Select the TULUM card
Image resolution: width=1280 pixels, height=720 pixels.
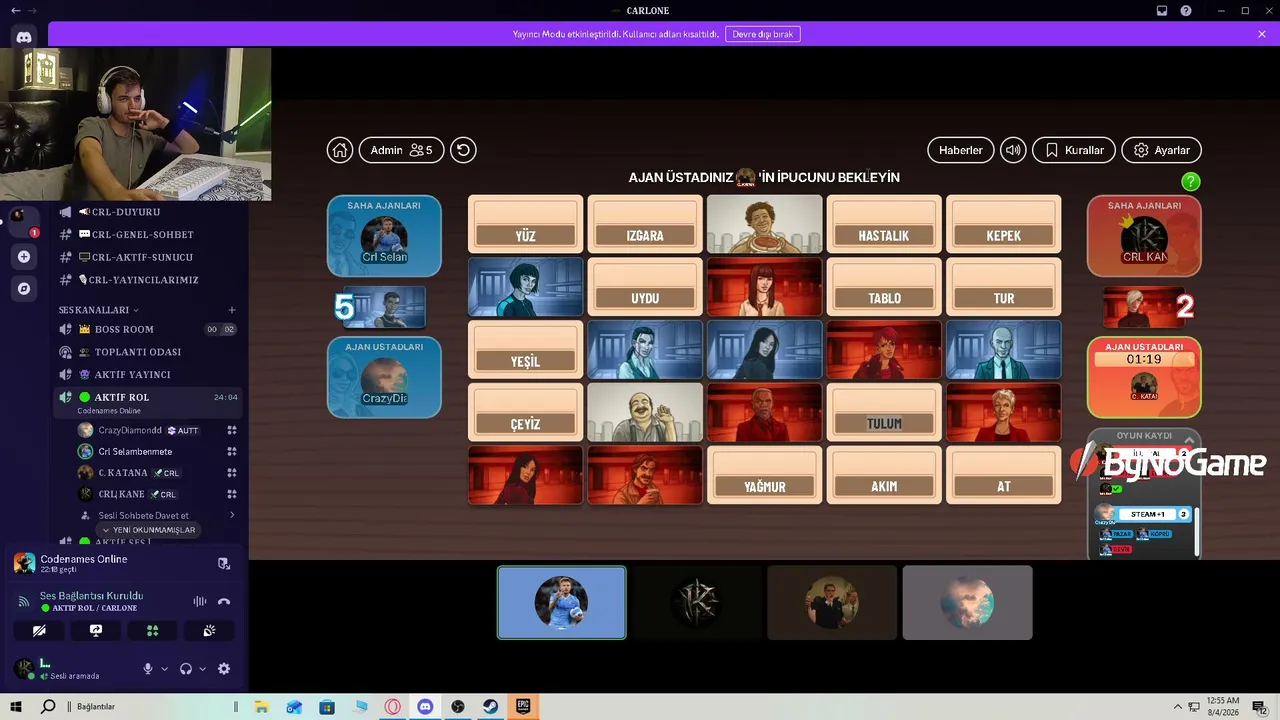(884, 413)
